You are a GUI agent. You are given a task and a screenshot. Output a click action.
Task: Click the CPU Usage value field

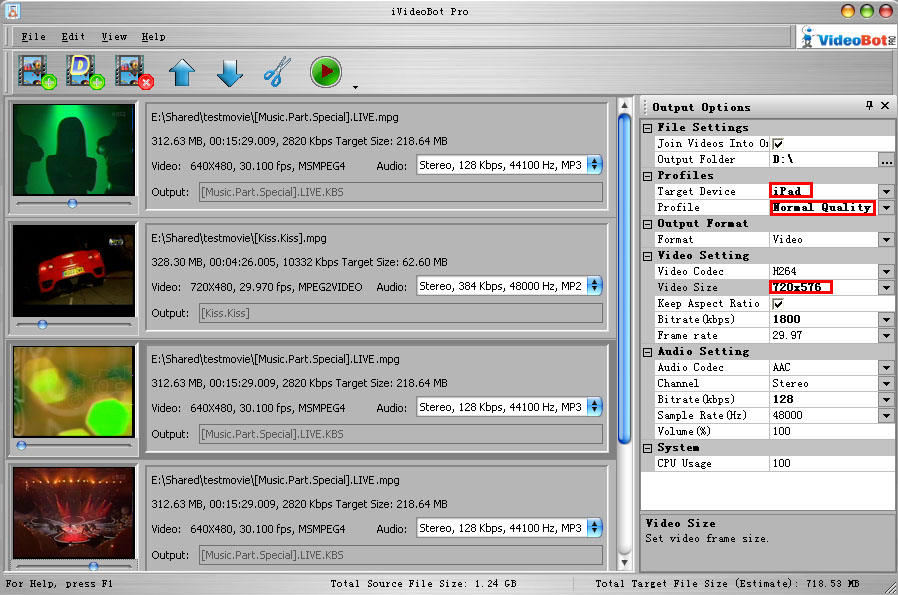831,463
